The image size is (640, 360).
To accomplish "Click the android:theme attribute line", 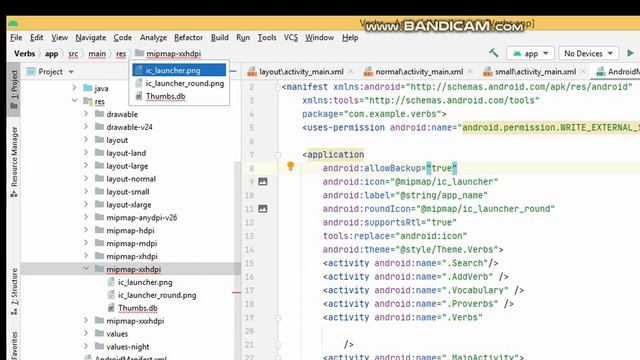I will point(413,249).
